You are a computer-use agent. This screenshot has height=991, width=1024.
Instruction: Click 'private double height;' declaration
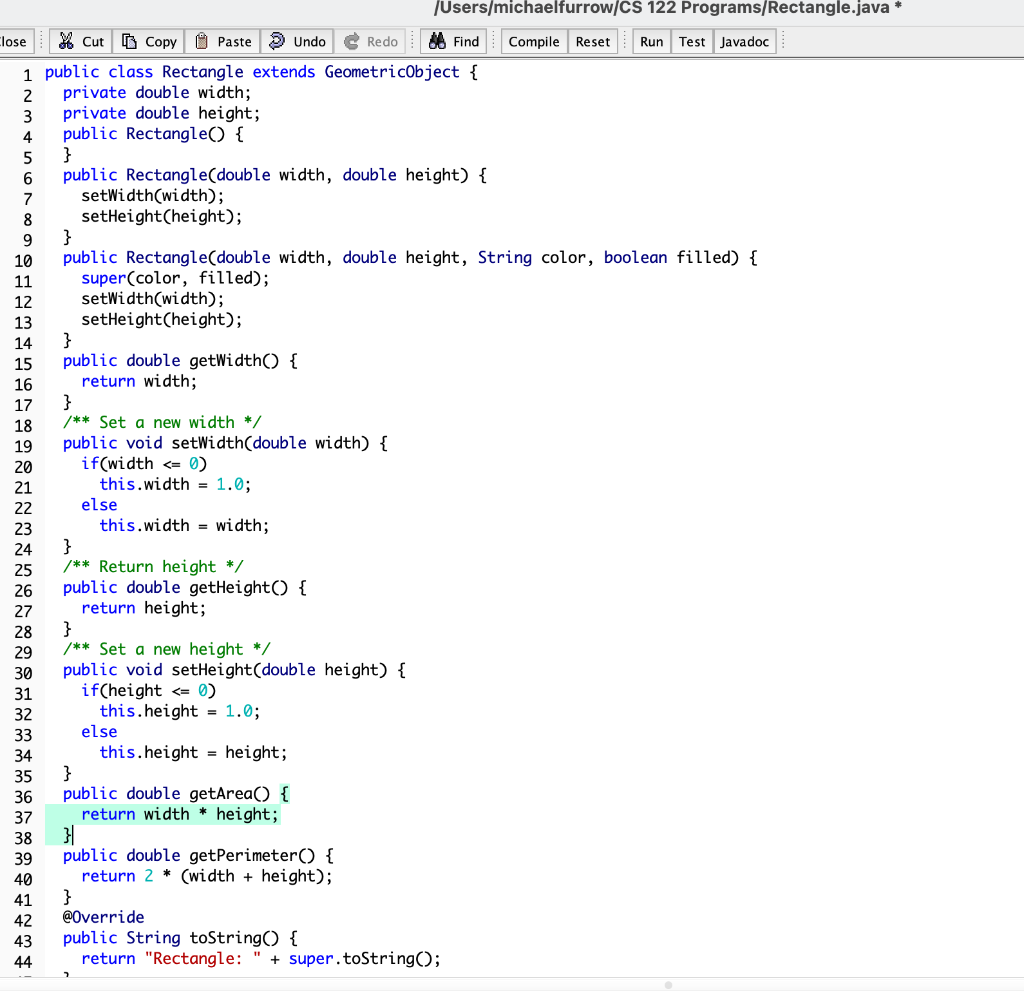(x=161, y=113)
